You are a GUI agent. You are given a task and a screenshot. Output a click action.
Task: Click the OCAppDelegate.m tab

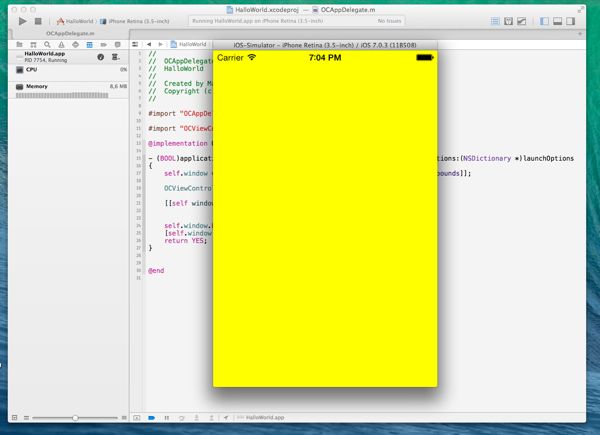coord(70,34)
